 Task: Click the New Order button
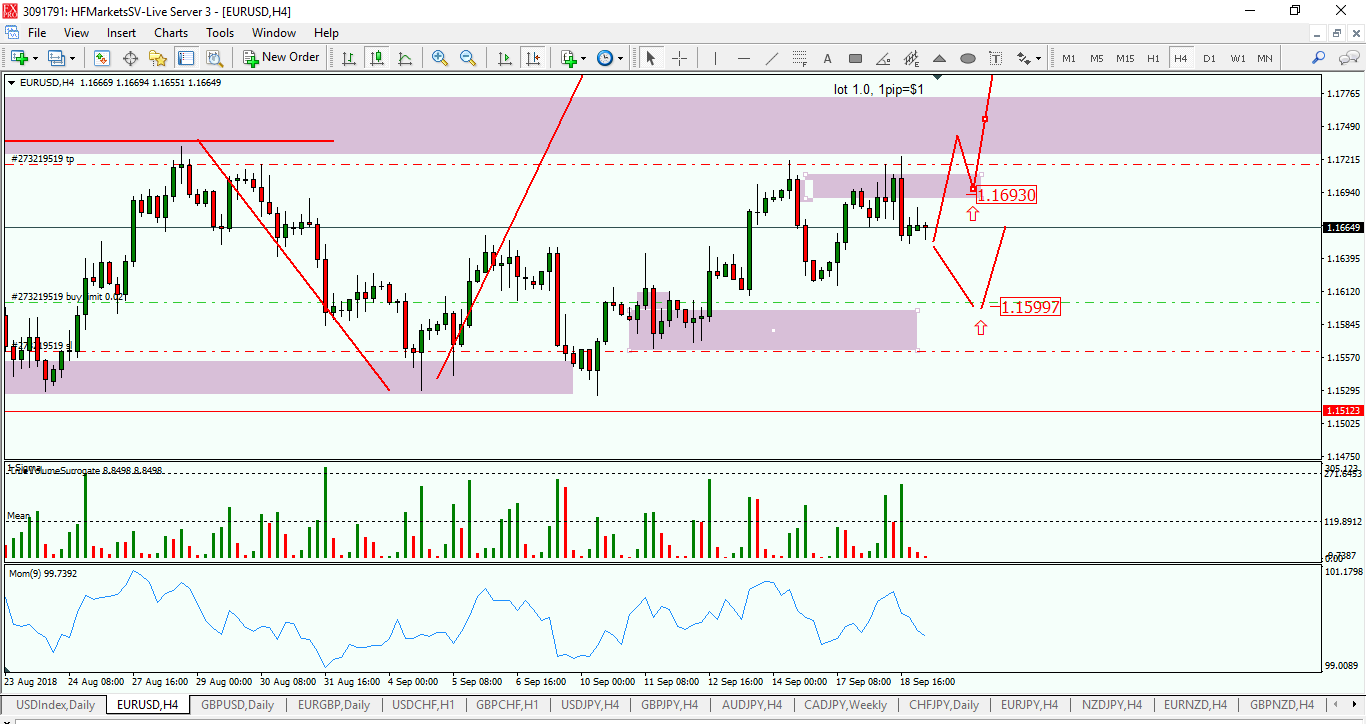tap(281, 58)
